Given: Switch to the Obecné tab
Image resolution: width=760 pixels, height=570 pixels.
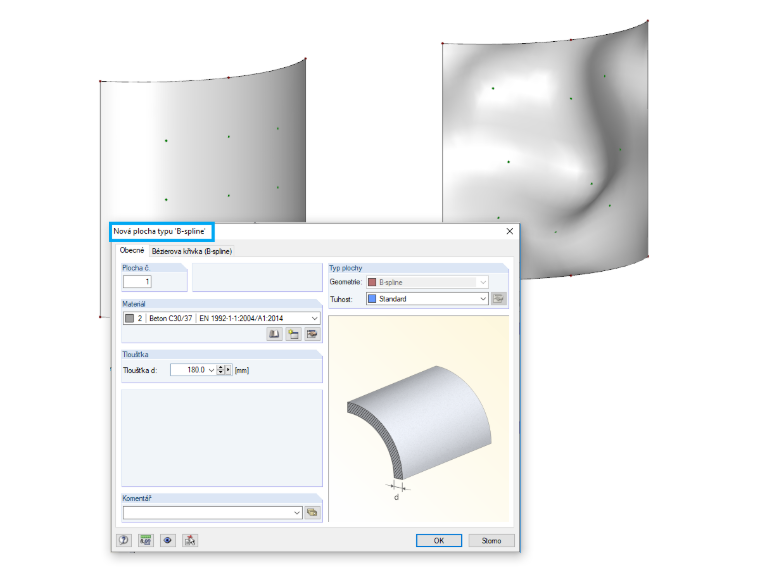Looking at the screenshot, I should pos(132,250).
